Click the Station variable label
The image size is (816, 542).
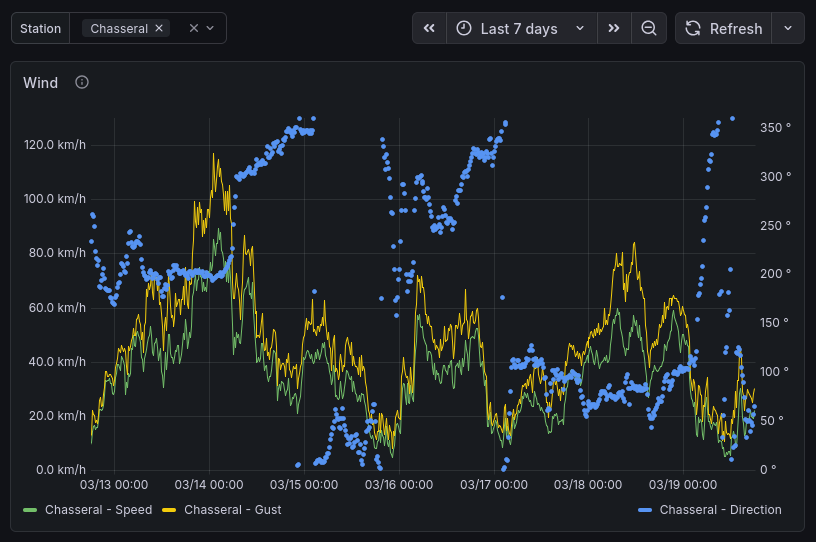point(40,28)
